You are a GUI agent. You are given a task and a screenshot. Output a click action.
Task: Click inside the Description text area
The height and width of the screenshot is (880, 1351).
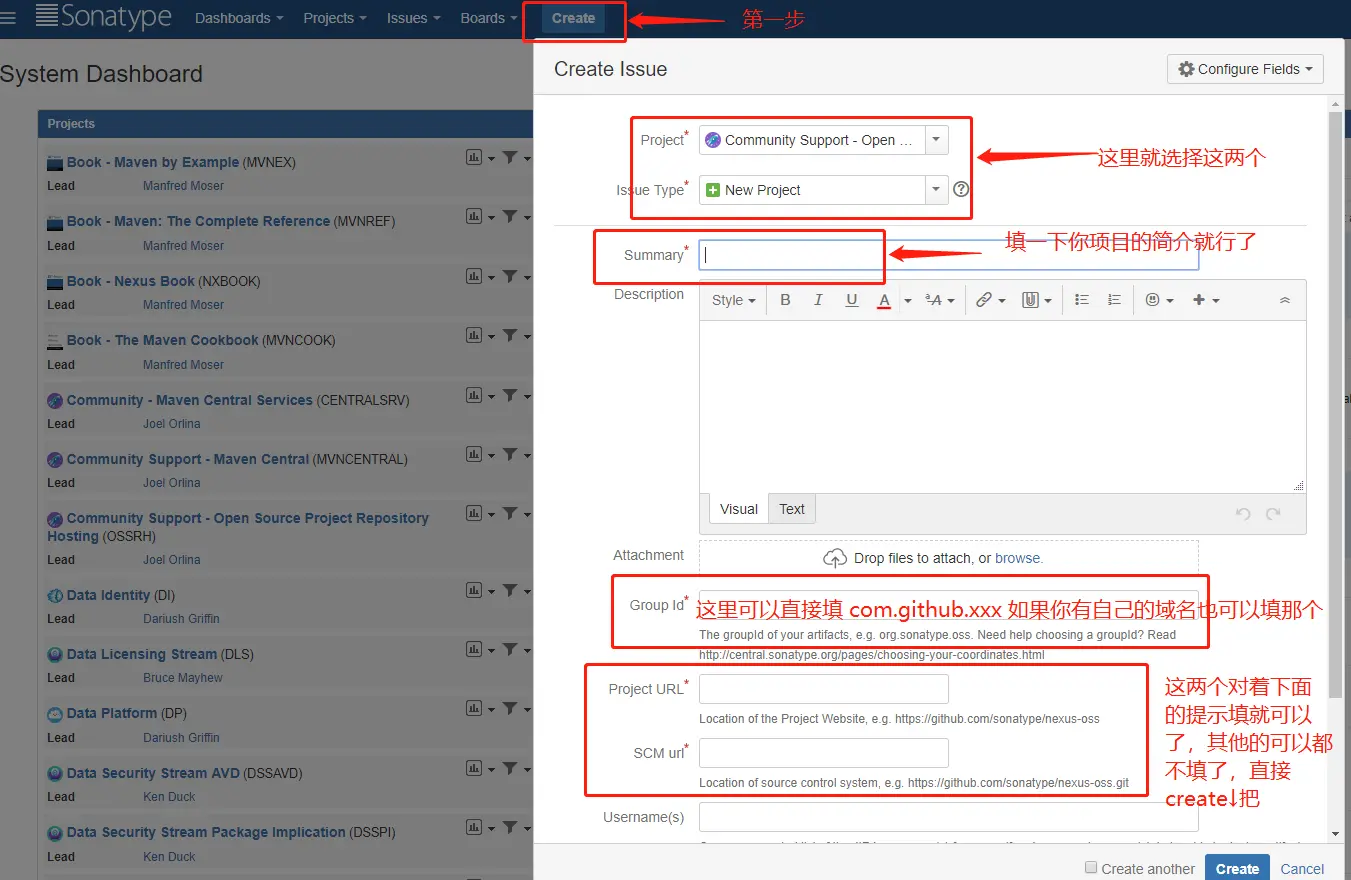click(1002, 406)
